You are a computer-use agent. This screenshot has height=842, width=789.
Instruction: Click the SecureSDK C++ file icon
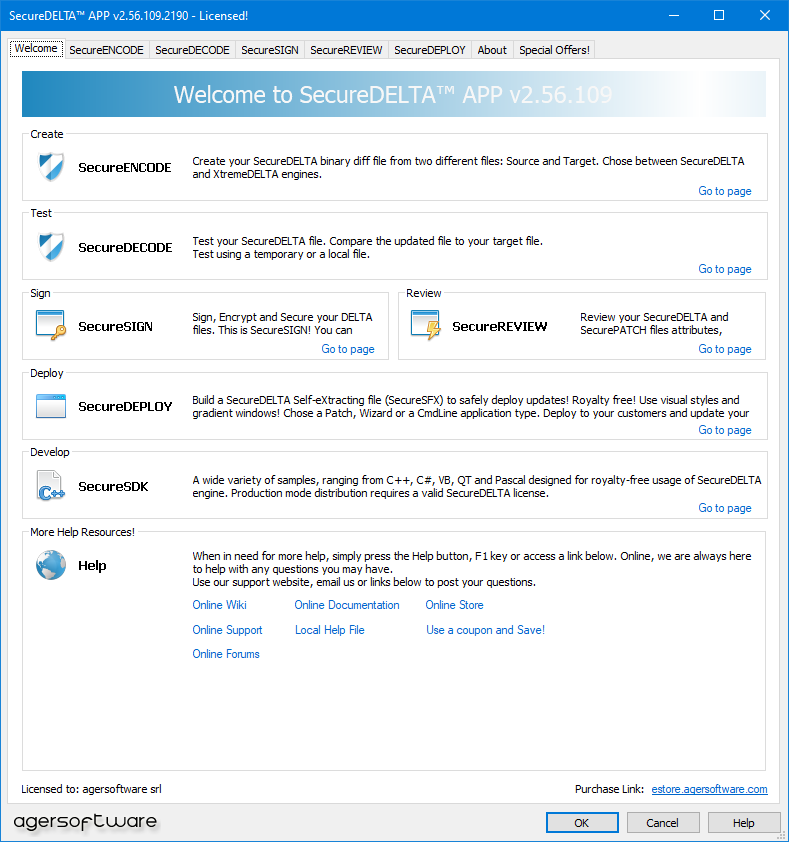[x=51, y=485]
